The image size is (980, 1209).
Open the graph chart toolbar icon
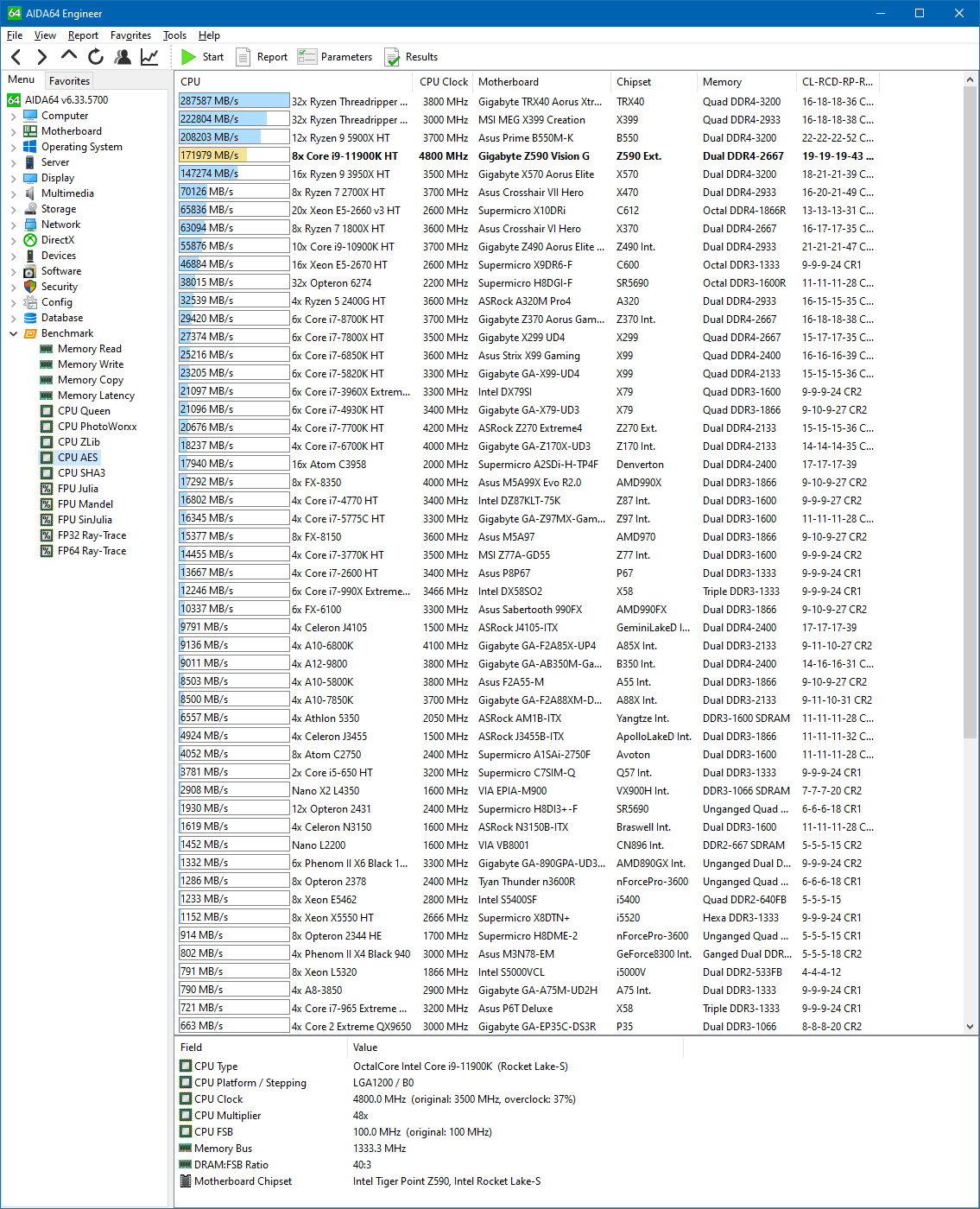click(x=149, y=57)
